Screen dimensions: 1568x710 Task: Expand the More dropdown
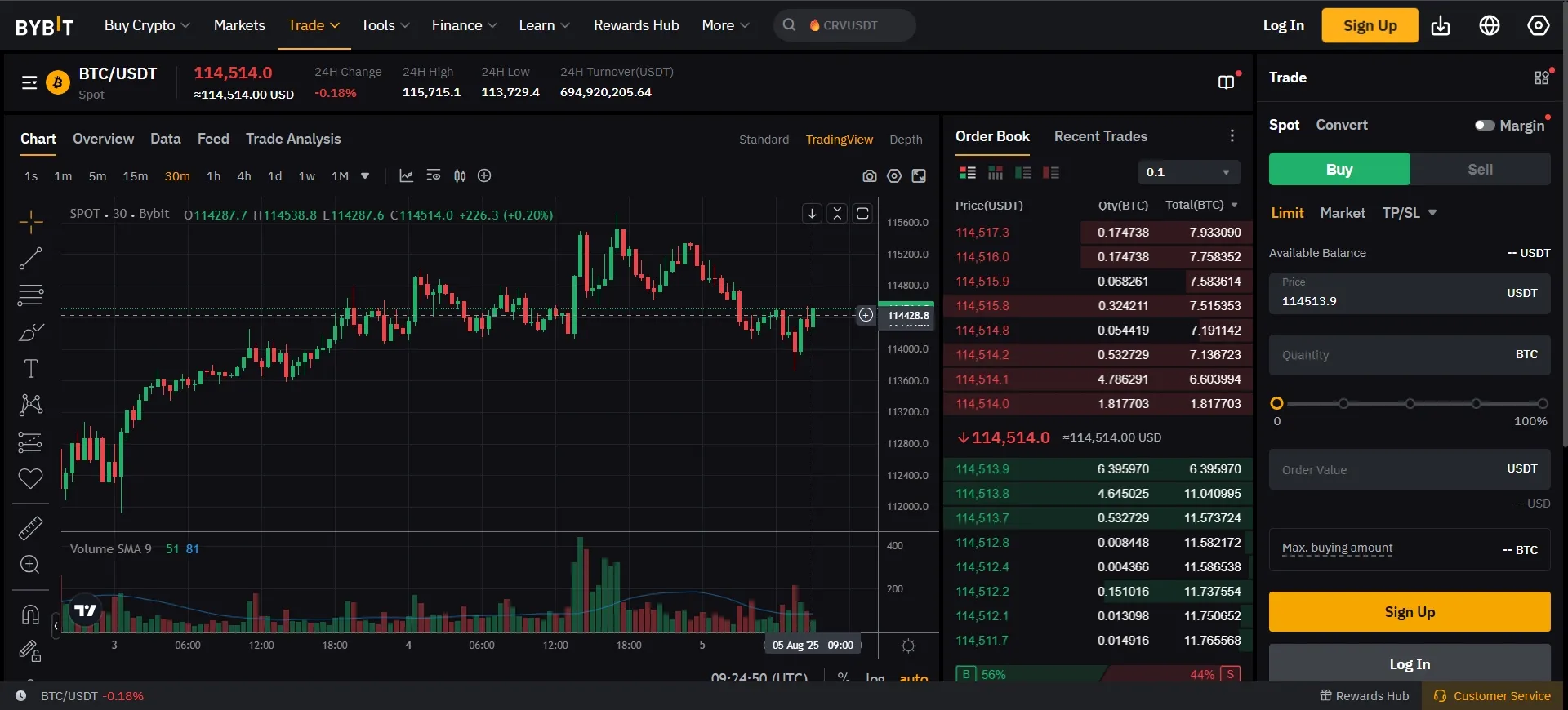(x=725, y=25)
